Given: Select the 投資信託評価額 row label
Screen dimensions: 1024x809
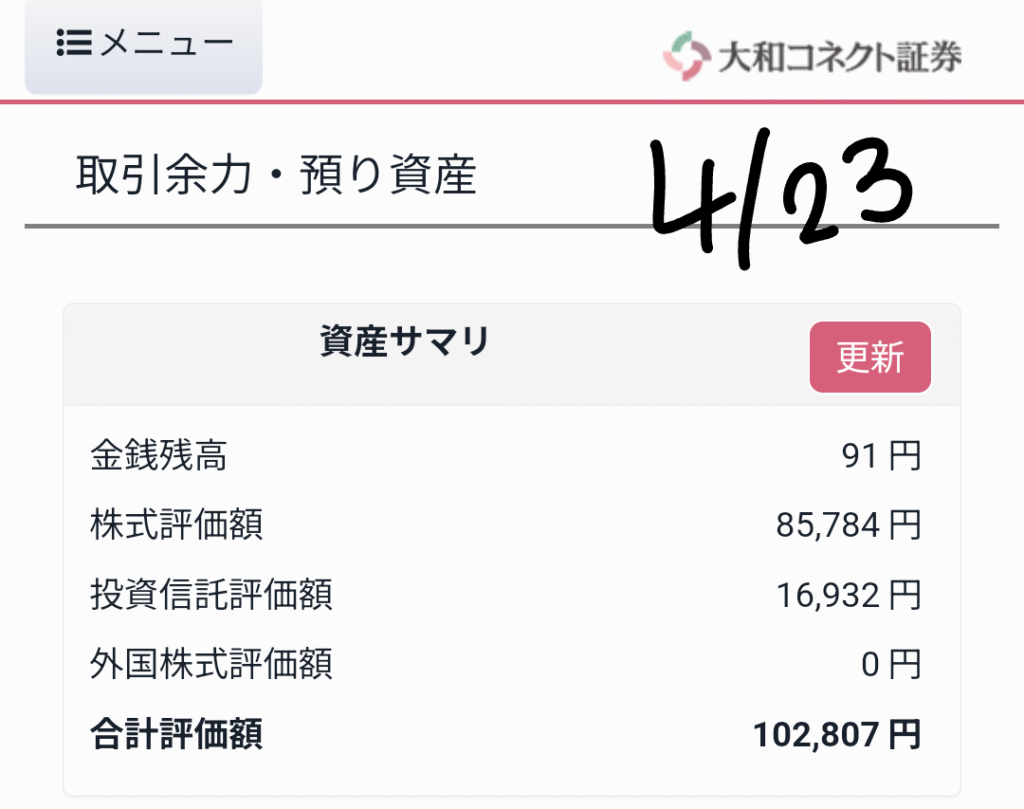Looking at the screenshot, I should (x=212, y=594).
